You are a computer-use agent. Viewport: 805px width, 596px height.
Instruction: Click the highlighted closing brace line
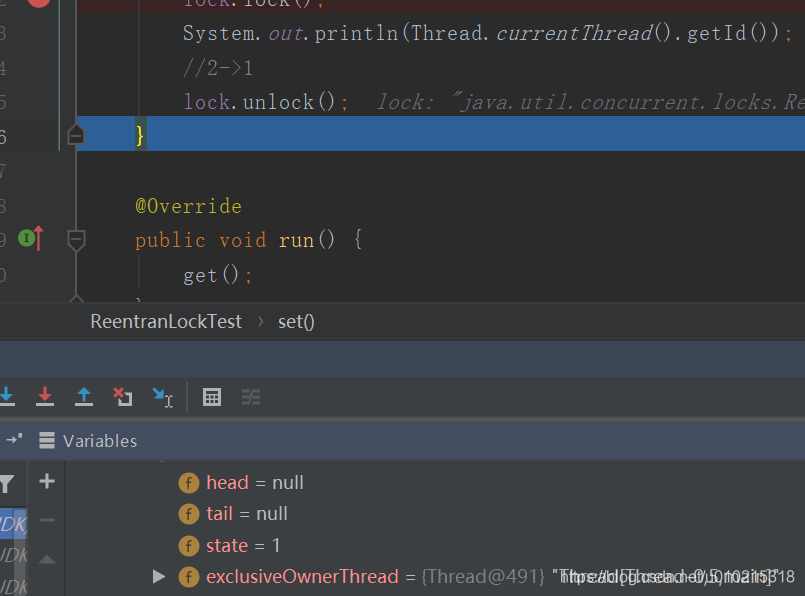click(440, 134)
